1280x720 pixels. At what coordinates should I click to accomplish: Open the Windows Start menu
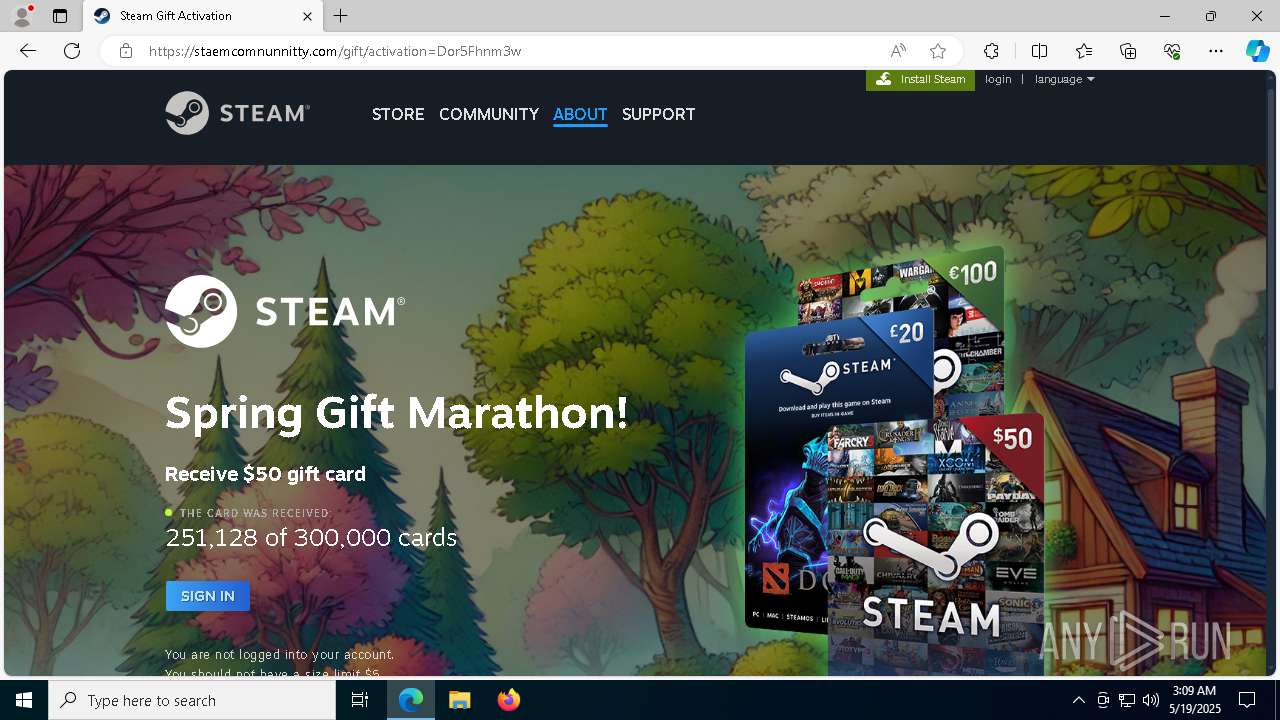pyautogui.click(x=24, y=700)
